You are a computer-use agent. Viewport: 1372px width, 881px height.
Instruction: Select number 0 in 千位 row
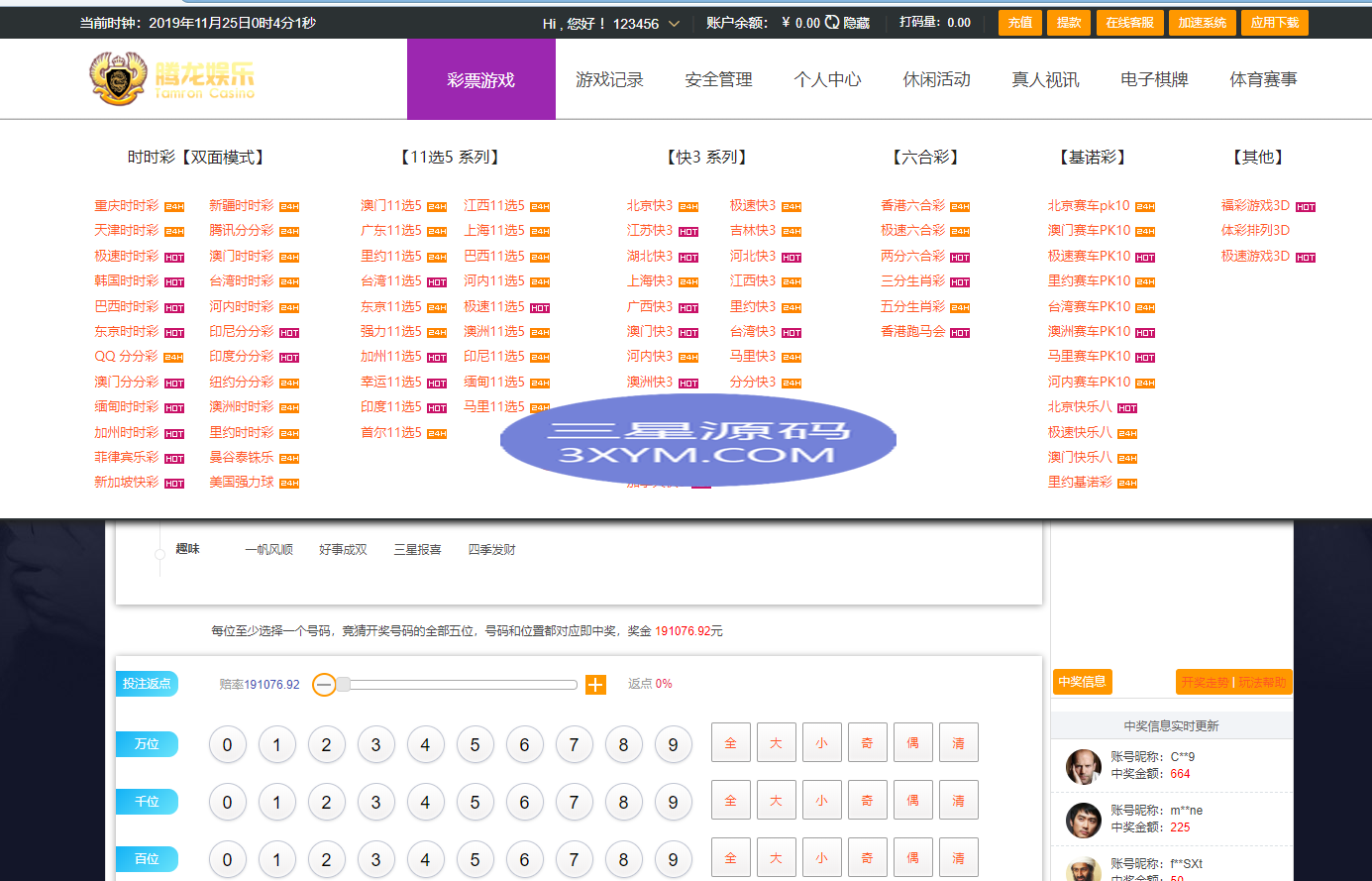pos(227,803)
